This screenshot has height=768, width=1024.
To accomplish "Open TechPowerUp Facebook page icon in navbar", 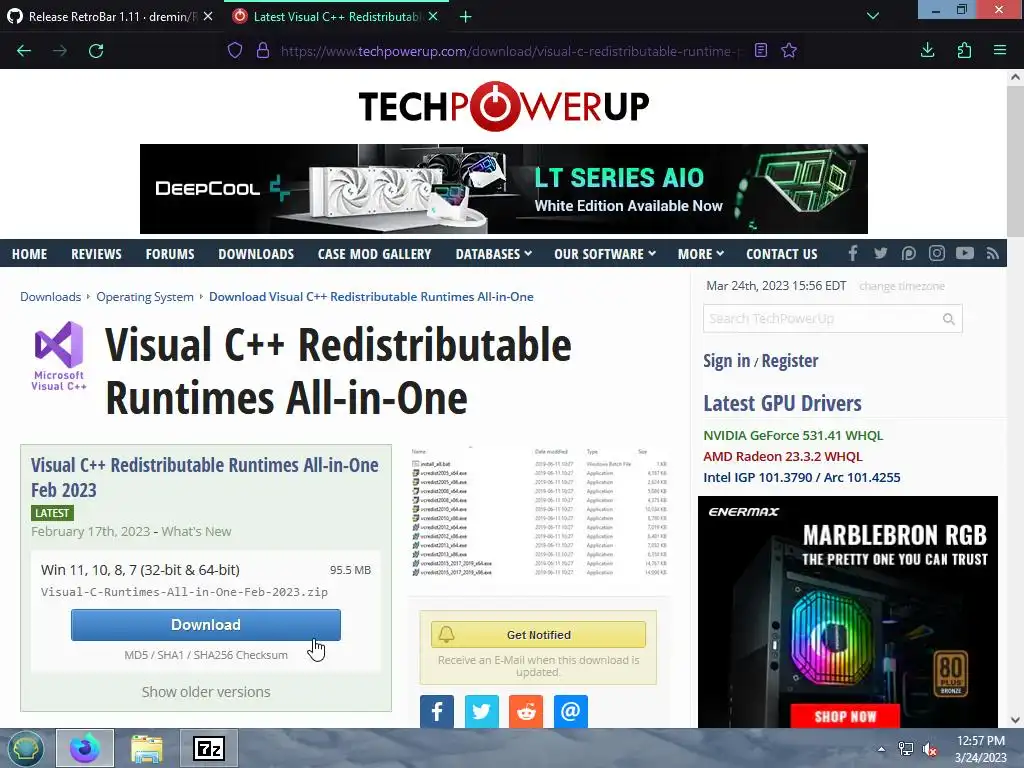I will [852, 253].
